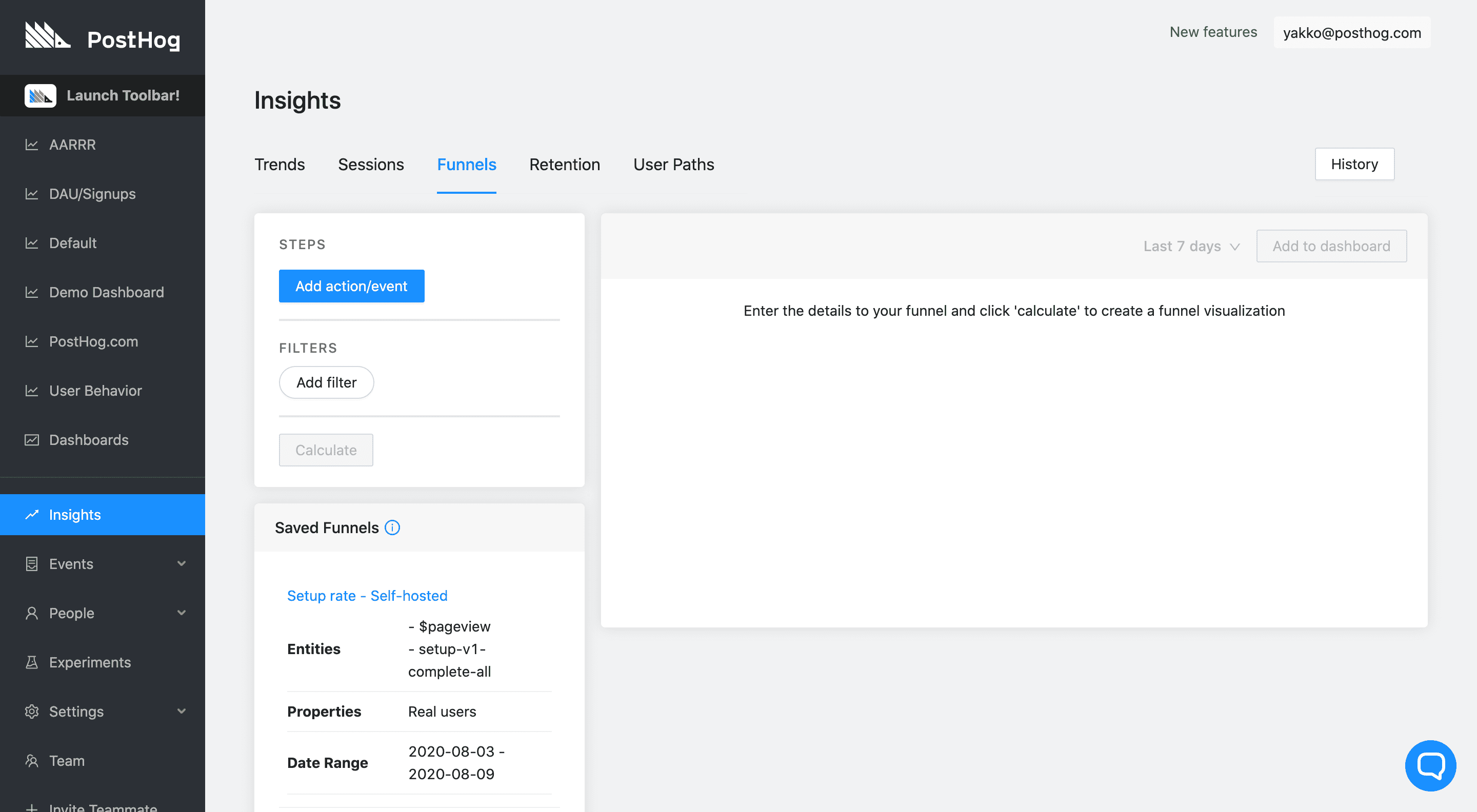Click the Experiments flask icon

pyautogui.click(x=31, y=662)
